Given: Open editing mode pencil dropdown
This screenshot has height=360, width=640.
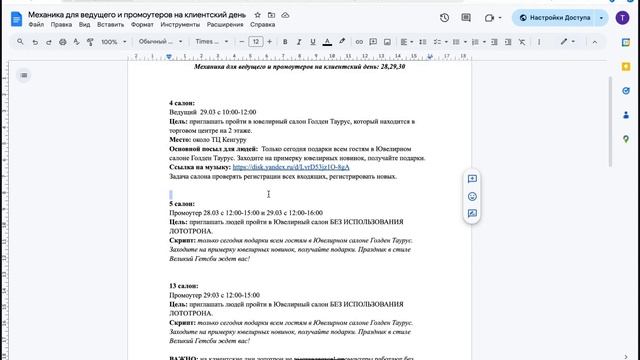Looking at the screenshot, I should 568,42.
